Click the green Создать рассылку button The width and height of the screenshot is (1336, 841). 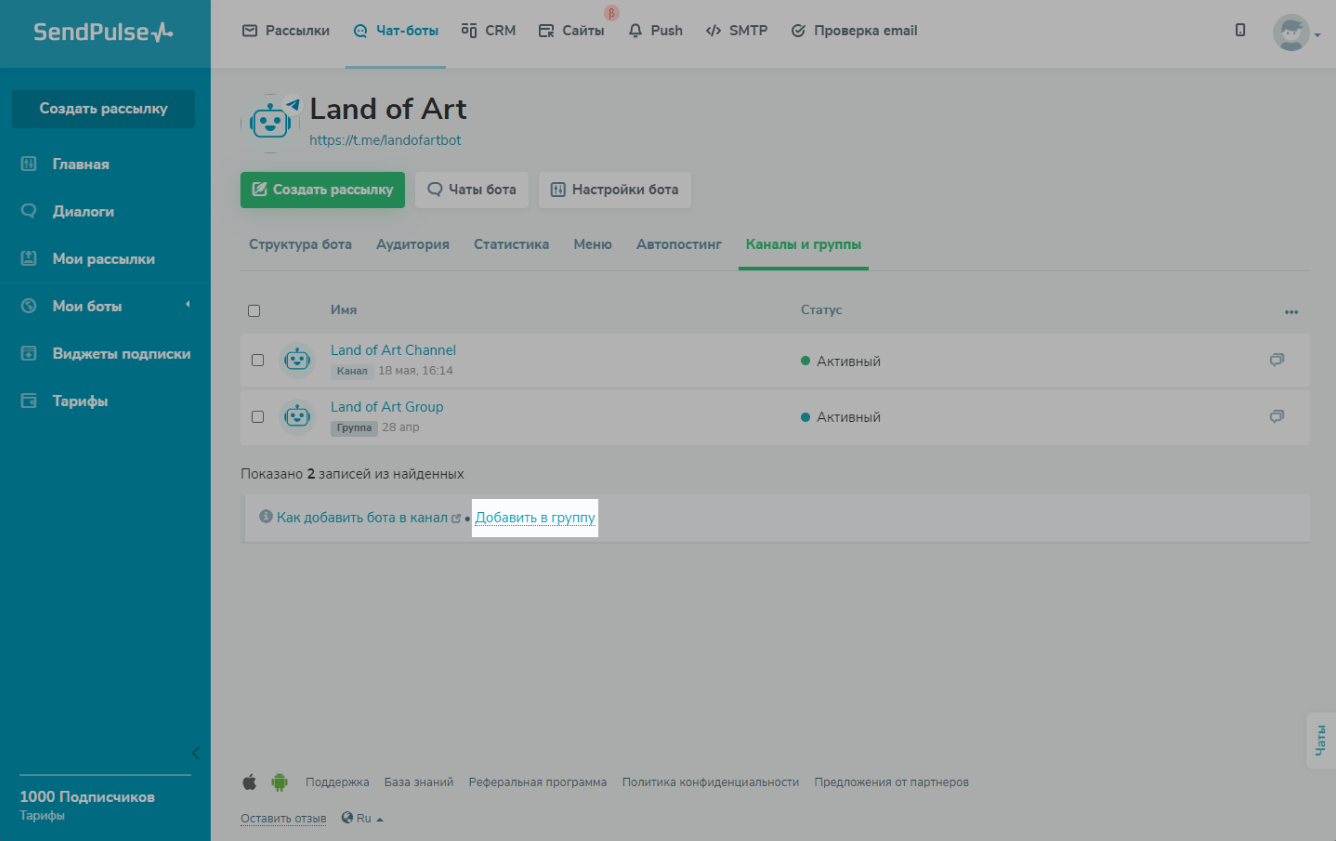(x=322, y=189)
